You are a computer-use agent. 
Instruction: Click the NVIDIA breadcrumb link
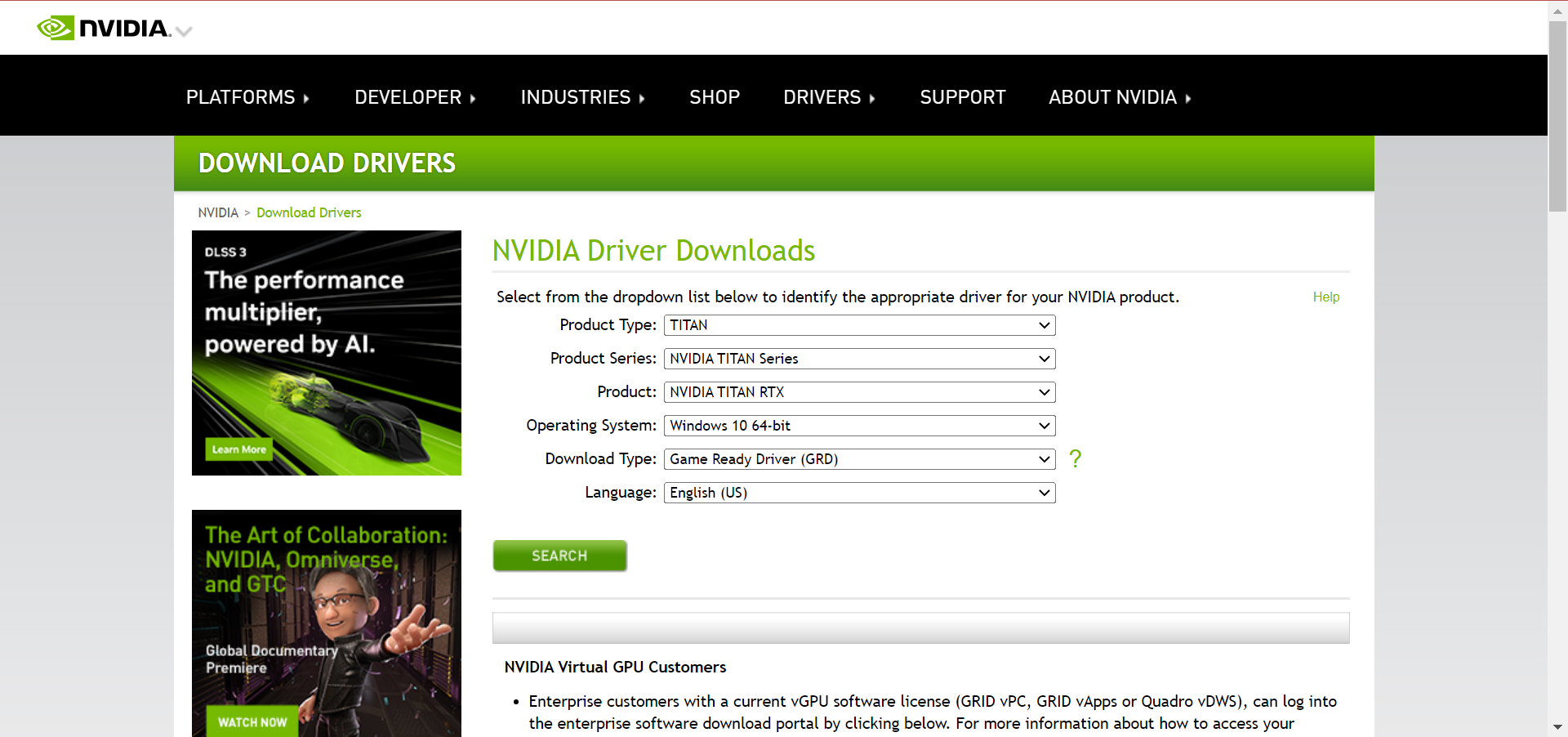[x=218, y=212]
